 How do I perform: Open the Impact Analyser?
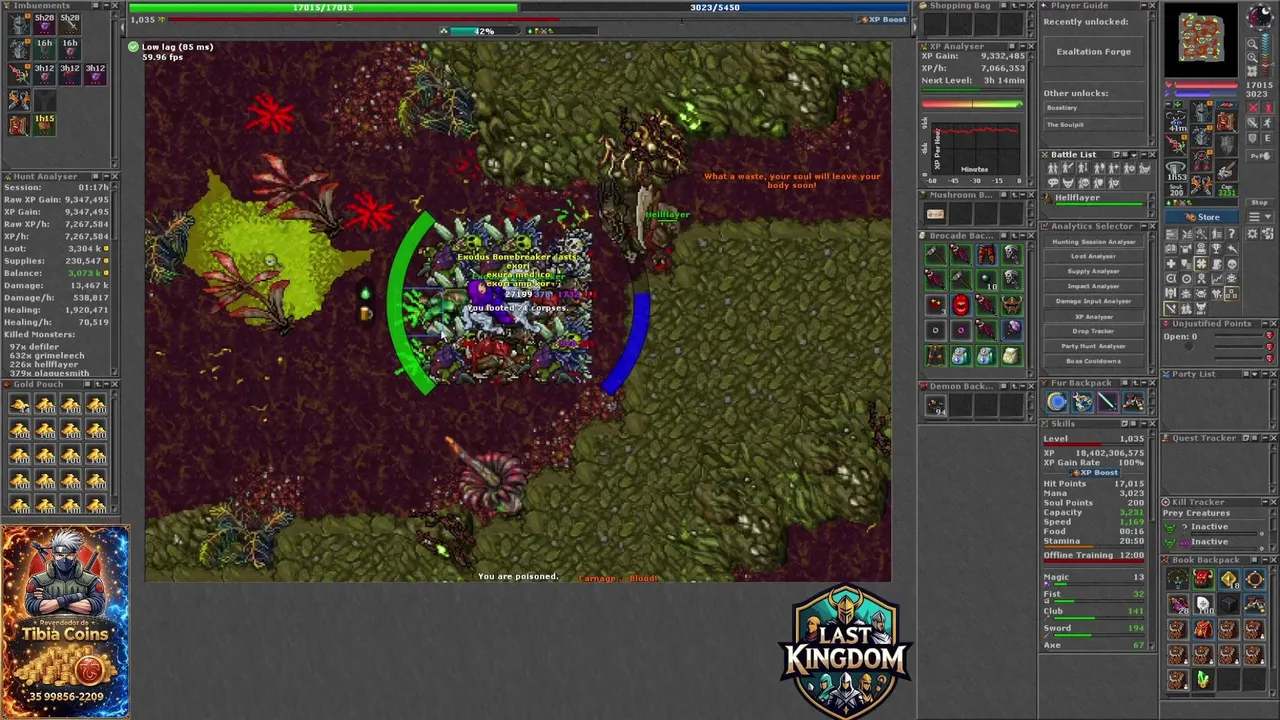tap(1093, 286)
